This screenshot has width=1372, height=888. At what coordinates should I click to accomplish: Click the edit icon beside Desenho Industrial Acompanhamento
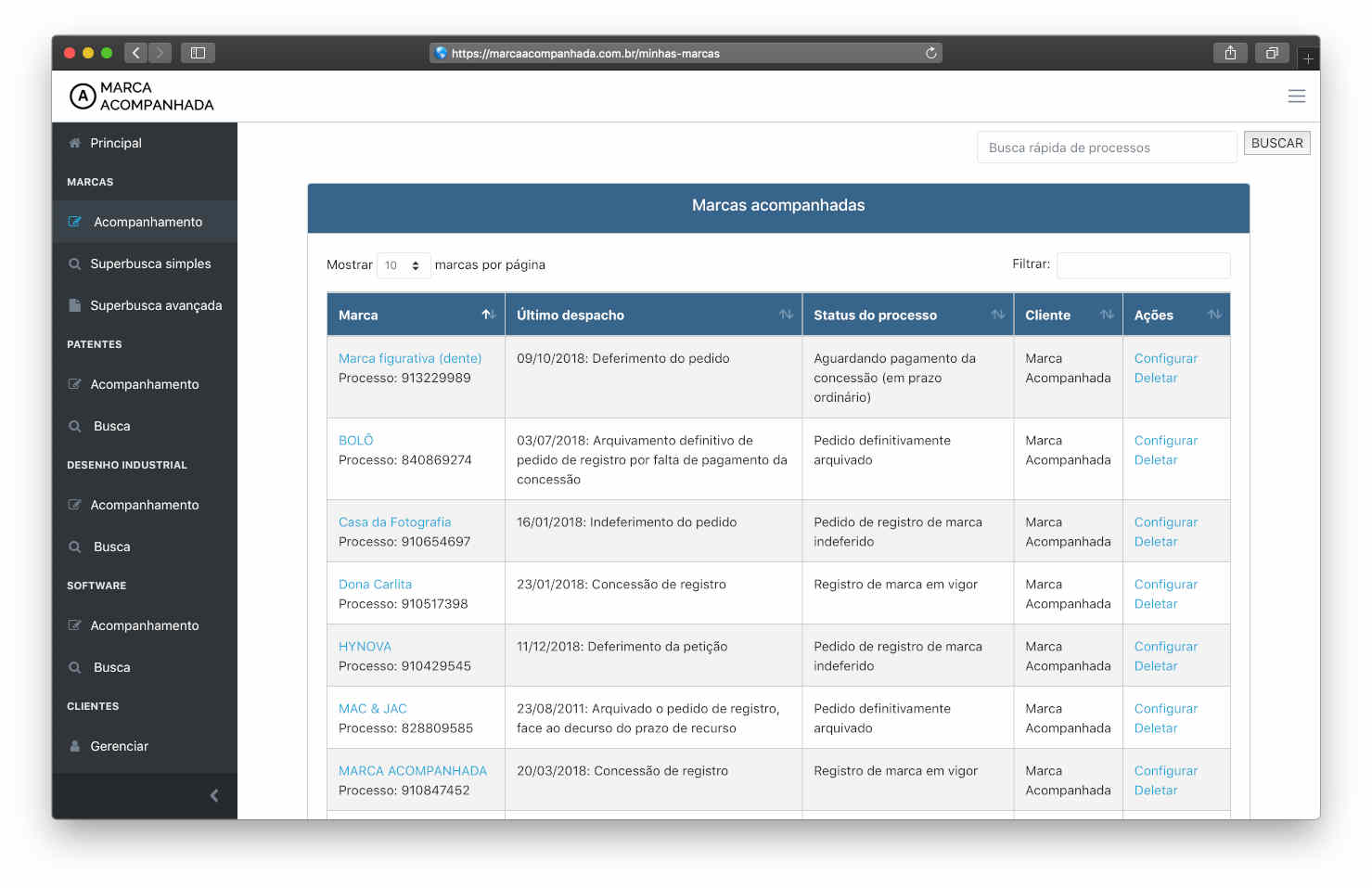click(74, 505)
